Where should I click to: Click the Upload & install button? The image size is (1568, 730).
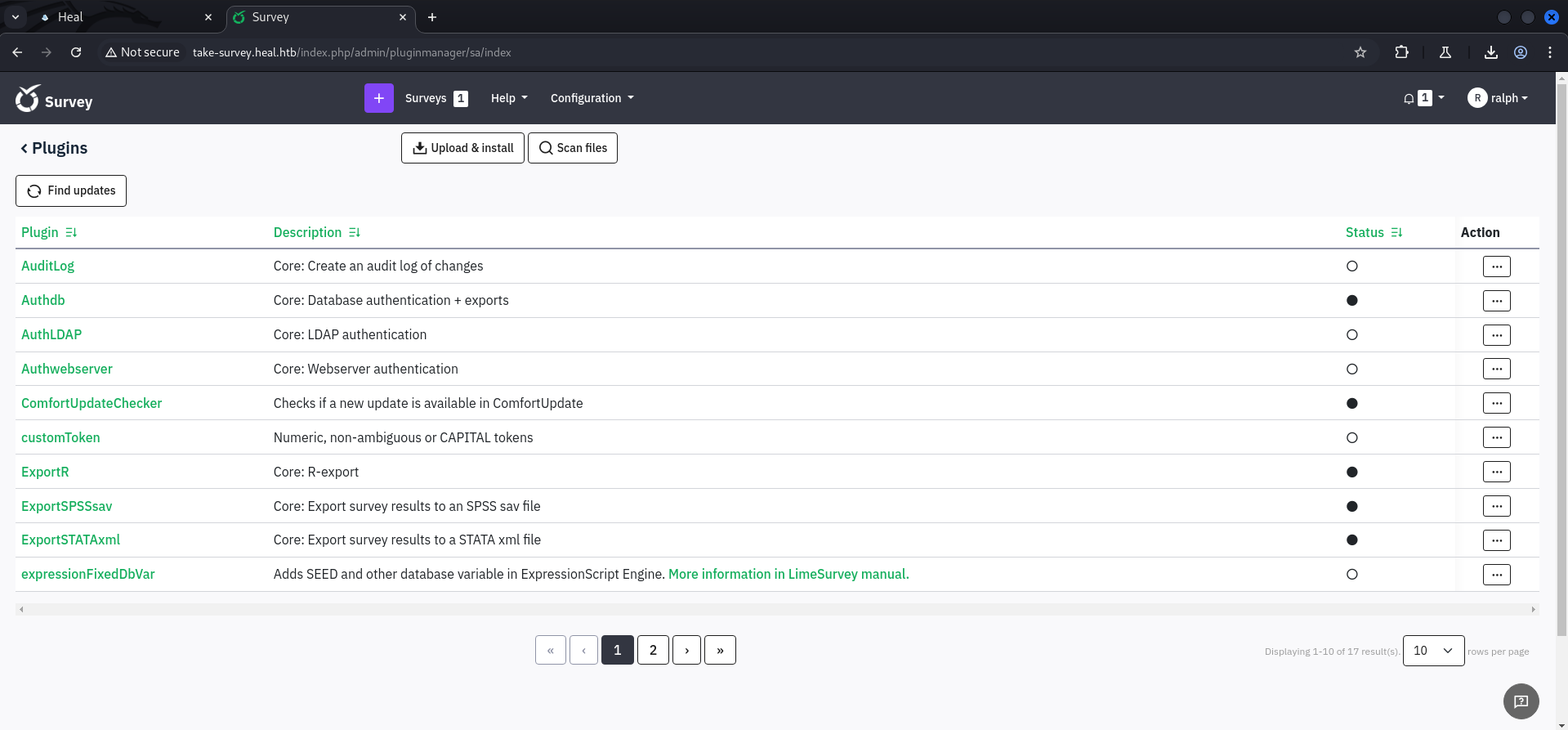pos(462,148)
